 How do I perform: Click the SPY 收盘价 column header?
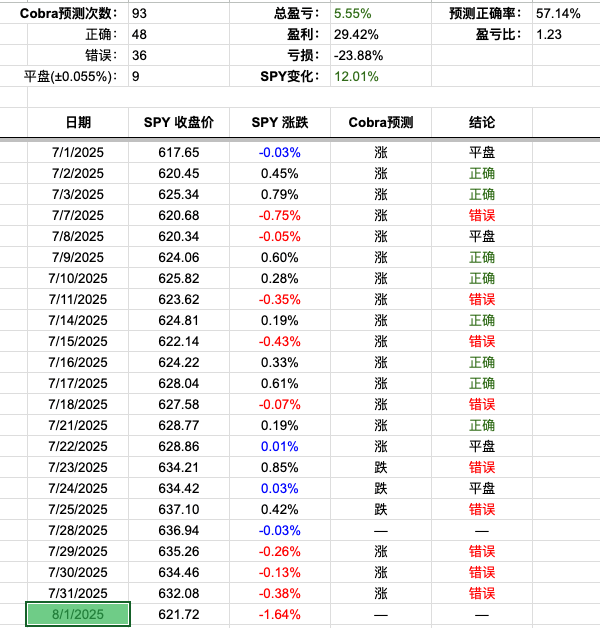(179, 122)
